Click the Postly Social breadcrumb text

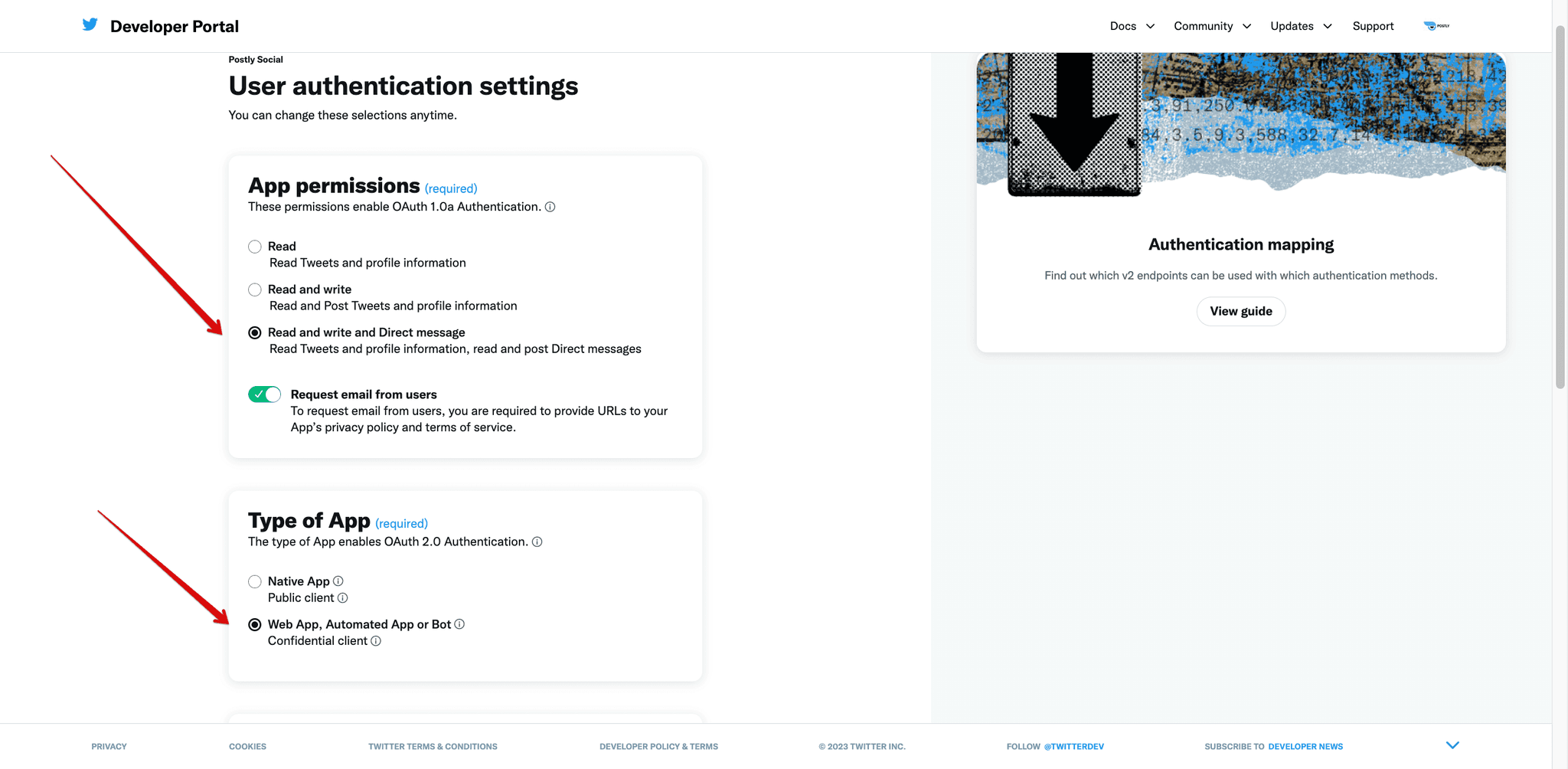tap(256, 60)
